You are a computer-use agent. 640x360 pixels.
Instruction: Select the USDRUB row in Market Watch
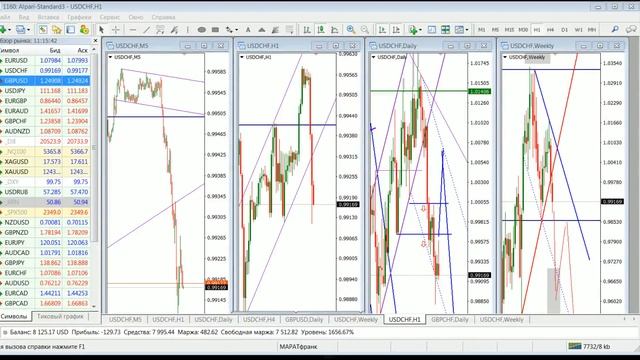[x=45, y=192]
